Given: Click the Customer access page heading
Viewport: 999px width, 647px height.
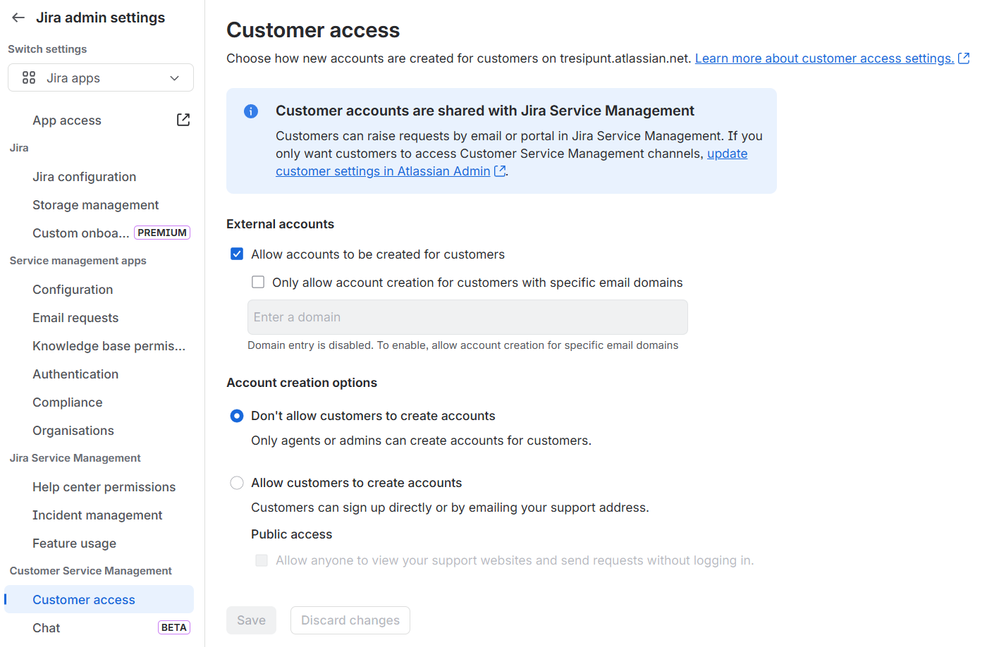Looking at the screenshot, I should pyautogui.click(x=313, y=30).
